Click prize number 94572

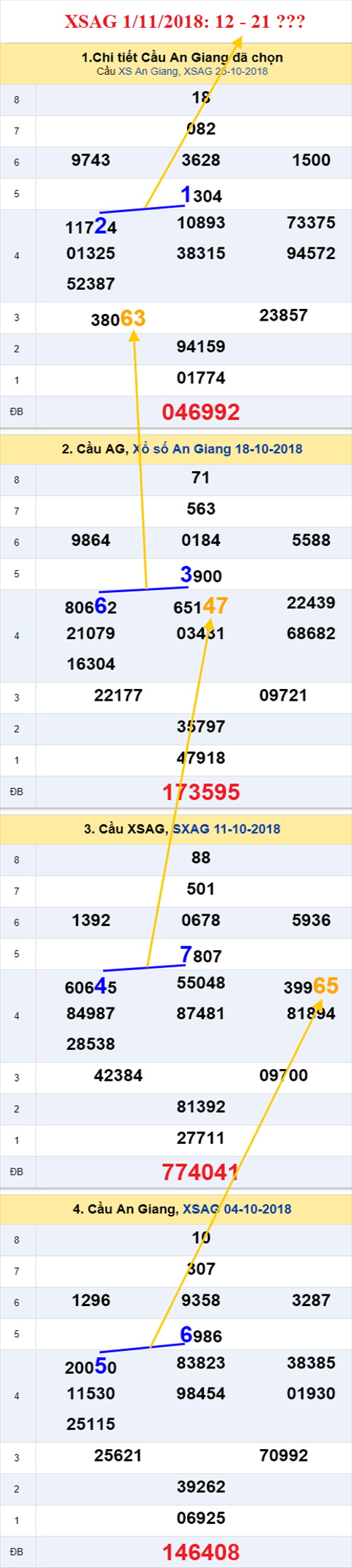311,254
